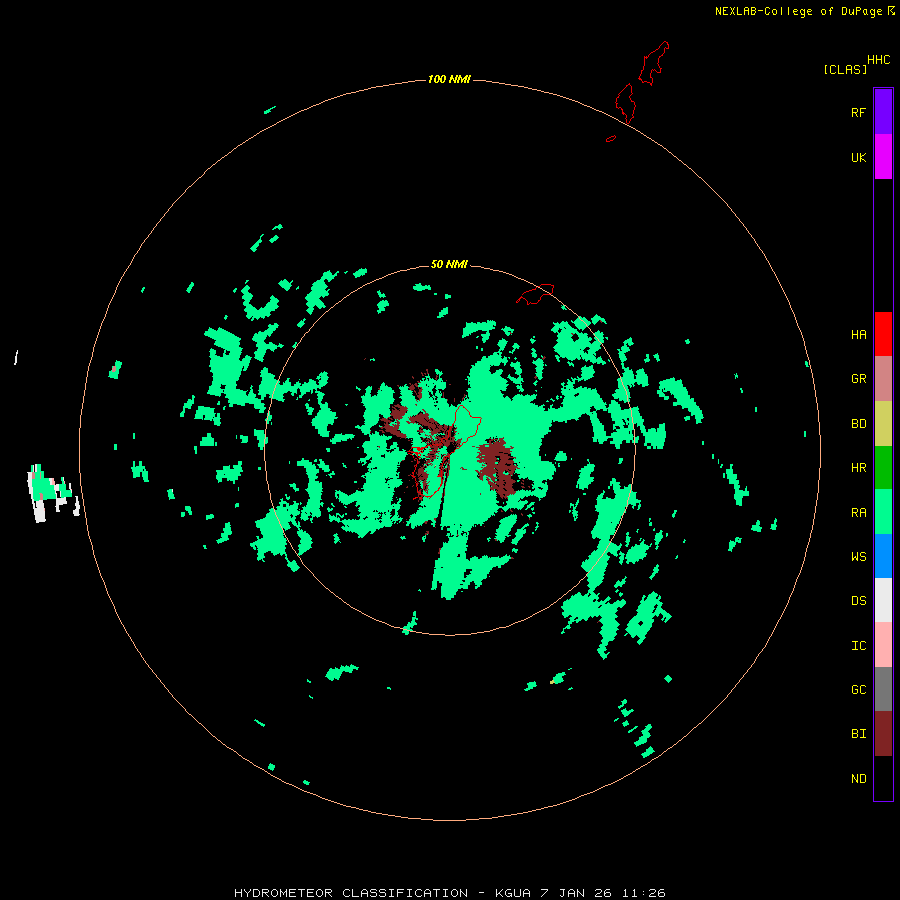Click the HA red legend swatch
This screenshot has height=900, width=900.
tap(883, 334)
